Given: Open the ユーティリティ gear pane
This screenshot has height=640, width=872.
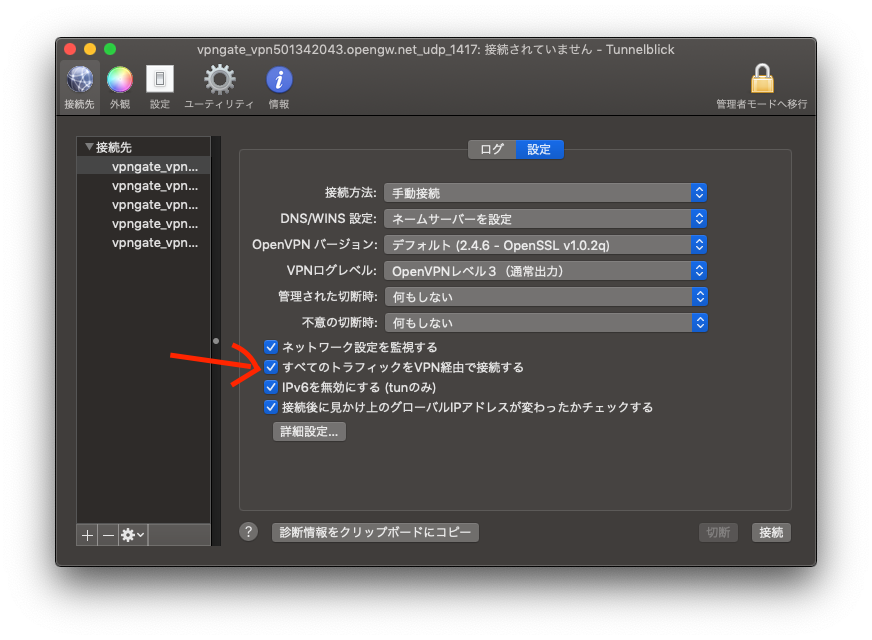Looking at the screenshot, I should (x=219, y=87).
